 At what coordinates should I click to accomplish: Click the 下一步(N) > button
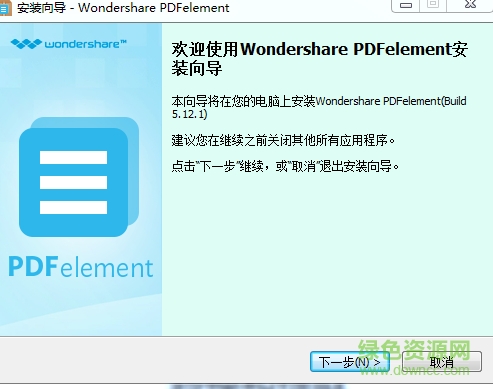pos(350,362)
